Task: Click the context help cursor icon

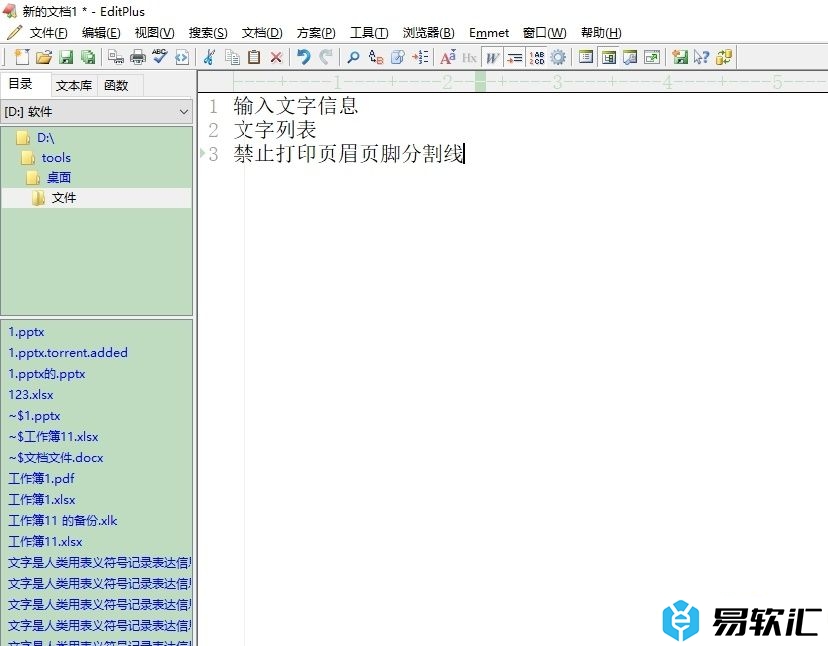Action: 702,57
